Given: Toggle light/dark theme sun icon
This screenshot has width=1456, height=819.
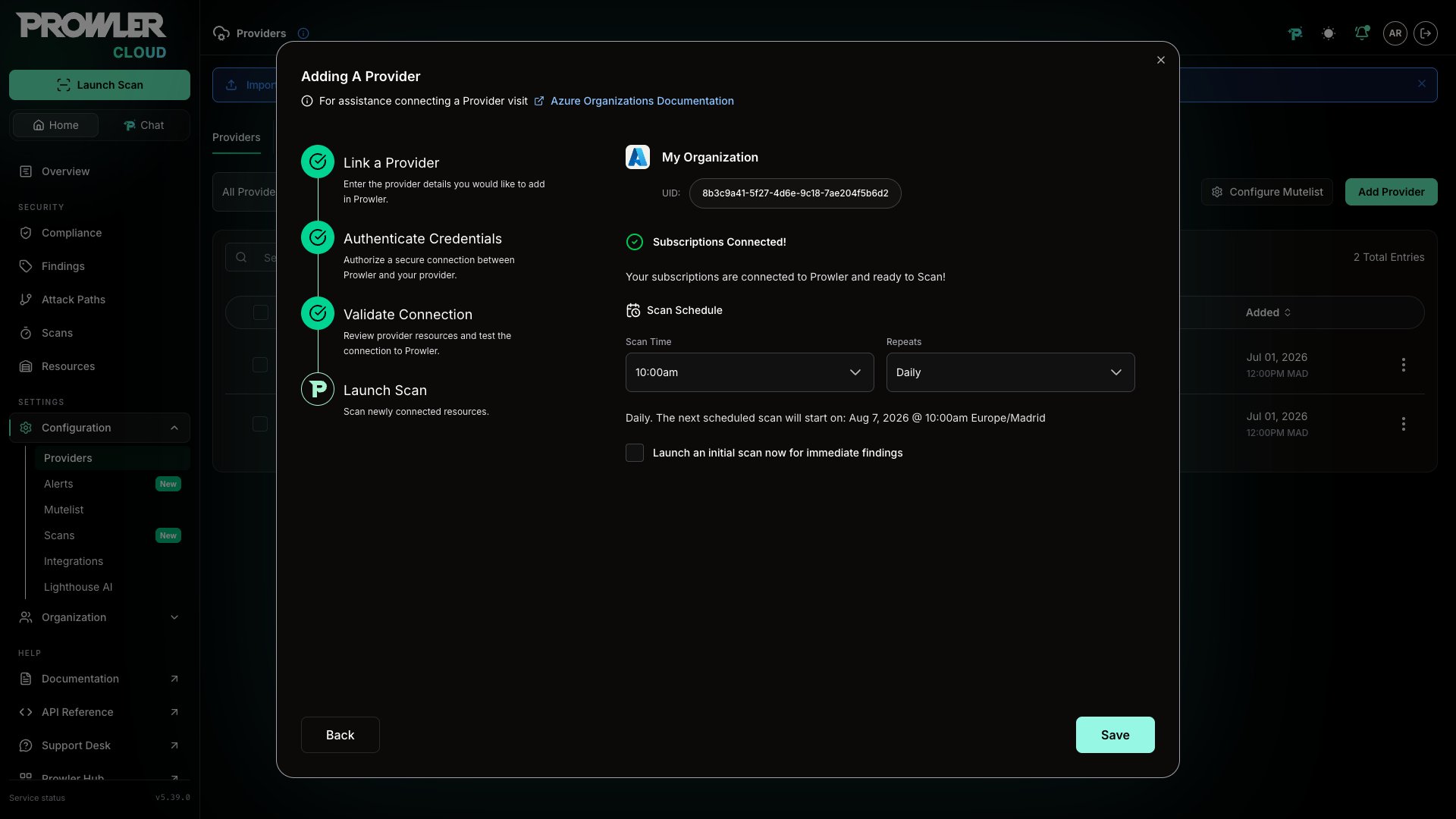Looking at the screenshot, I should [x=1329, y=33].
